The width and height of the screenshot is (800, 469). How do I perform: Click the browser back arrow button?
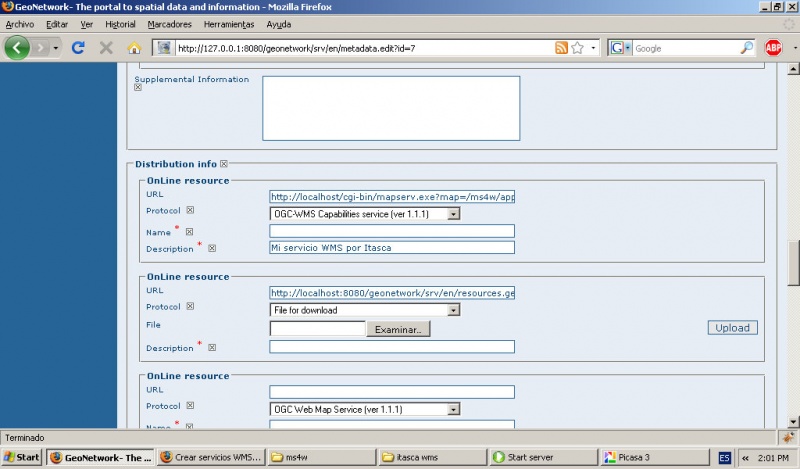click(x=18, y=47)
